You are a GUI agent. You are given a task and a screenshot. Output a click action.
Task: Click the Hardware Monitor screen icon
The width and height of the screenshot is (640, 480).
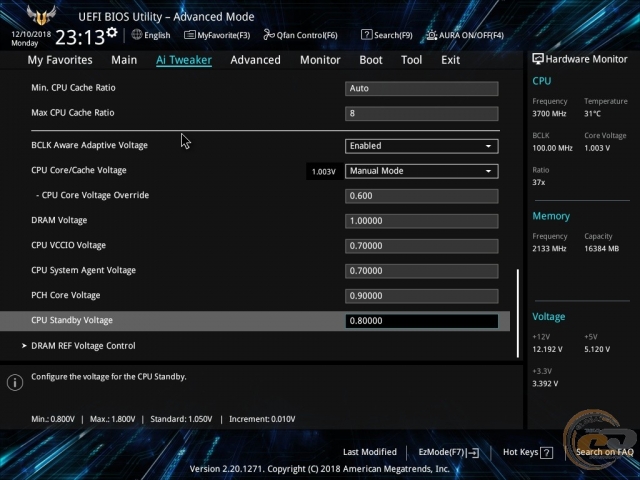coord(538,59)
